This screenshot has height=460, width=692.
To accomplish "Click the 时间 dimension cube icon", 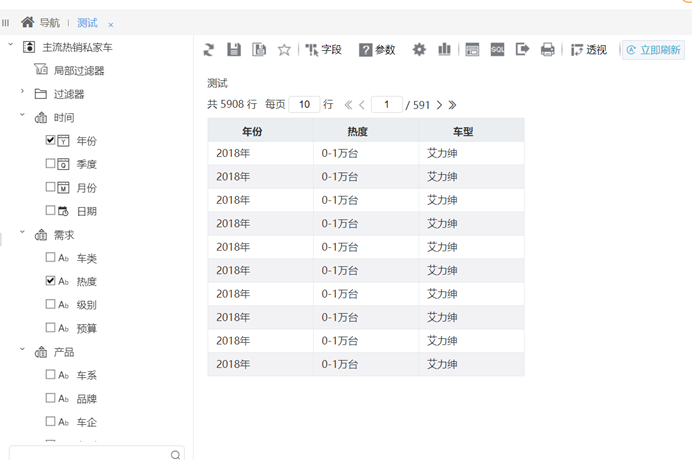I will [x=41, y=117].
